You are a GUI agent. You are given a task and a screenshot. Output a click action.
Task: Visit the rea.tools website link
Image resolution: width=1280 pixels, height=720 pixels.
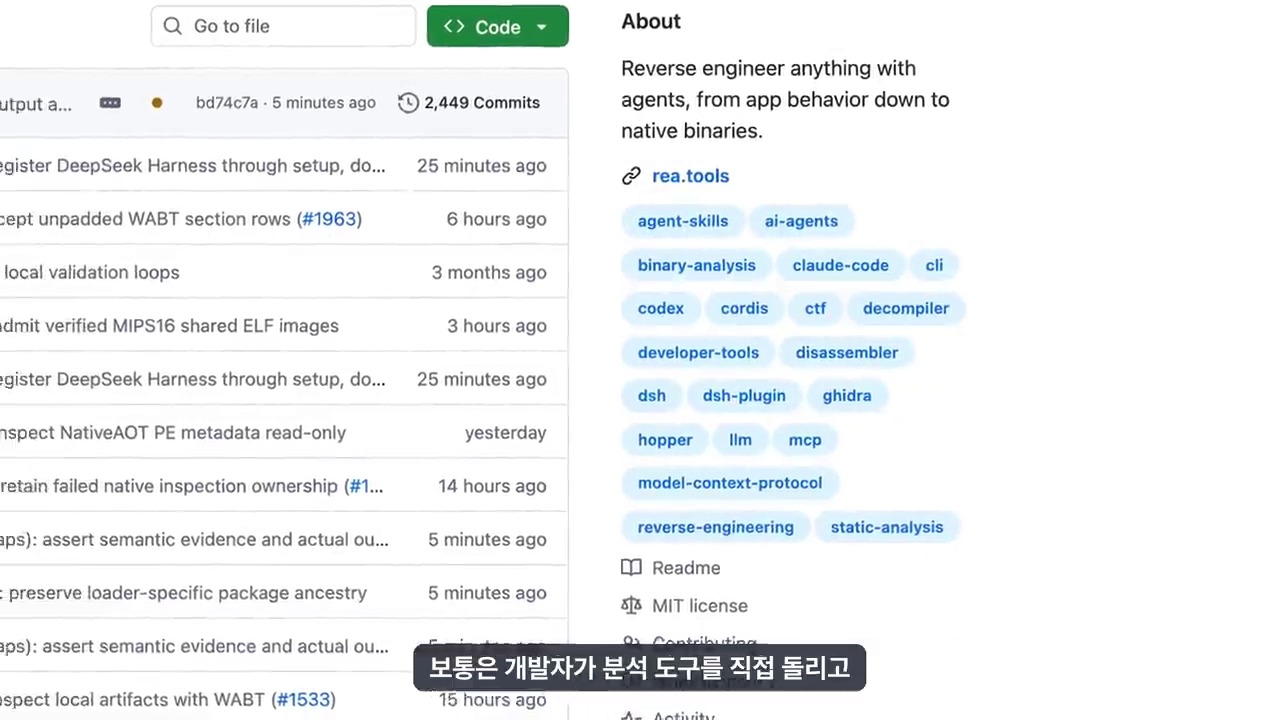coord(690,176)
